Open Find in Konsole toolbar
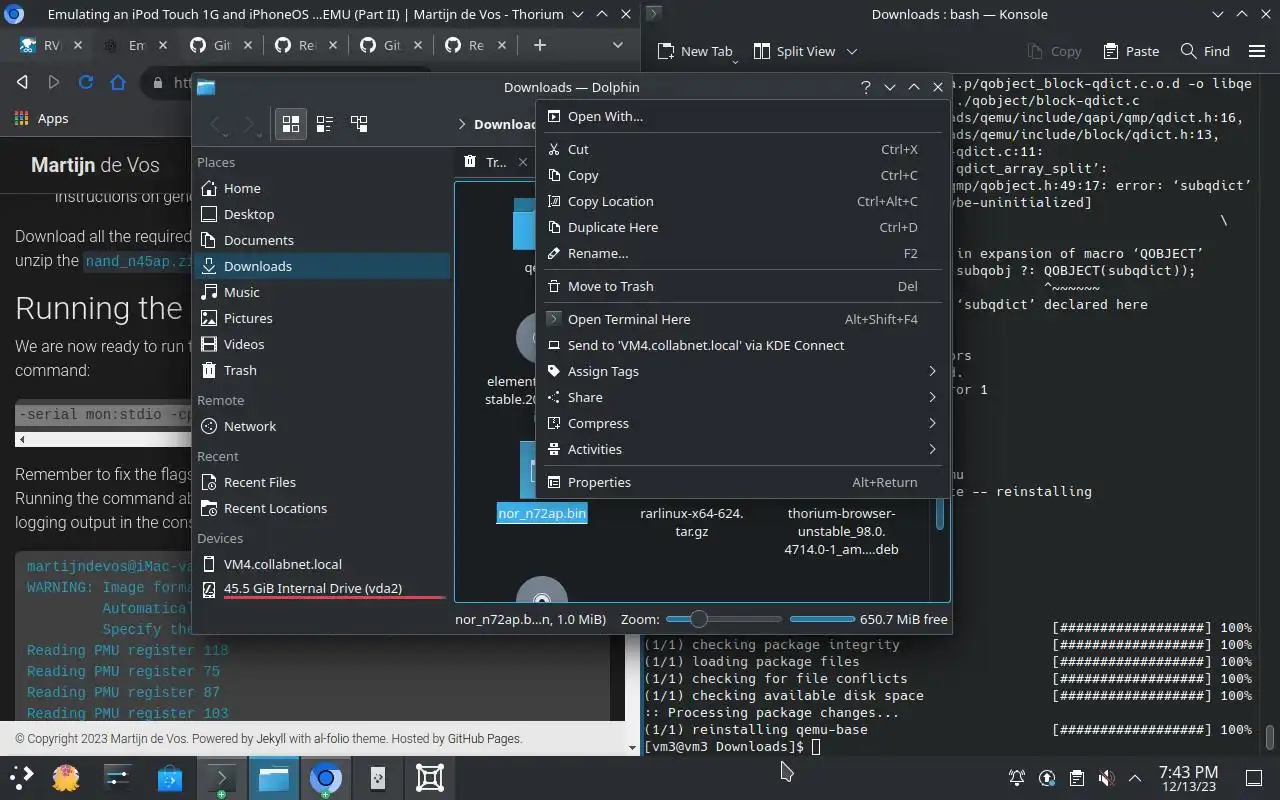The width and height of the screenshot is (1280, 800). coord(1205,51)
